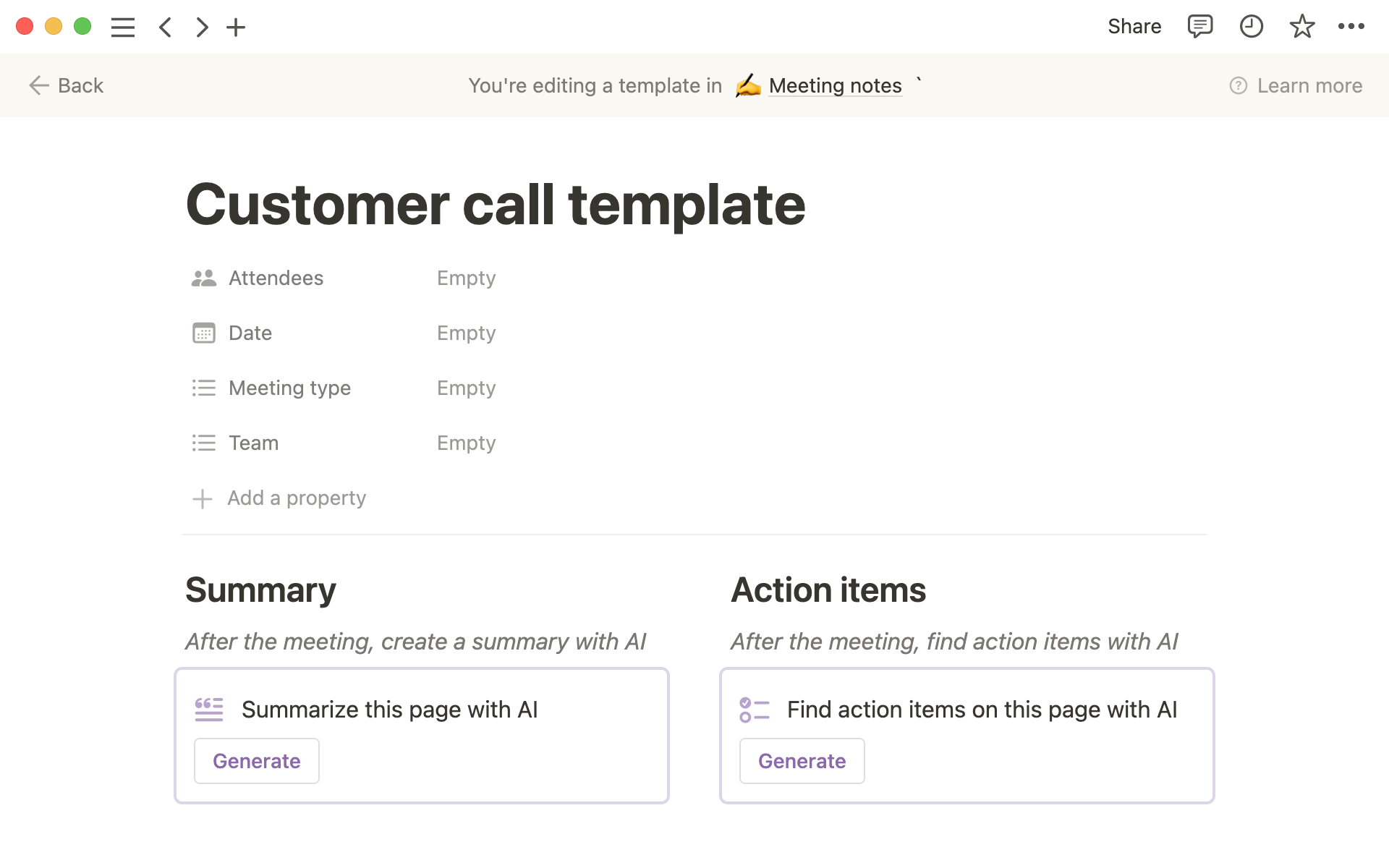Select the Date property field

pos(467,332)
